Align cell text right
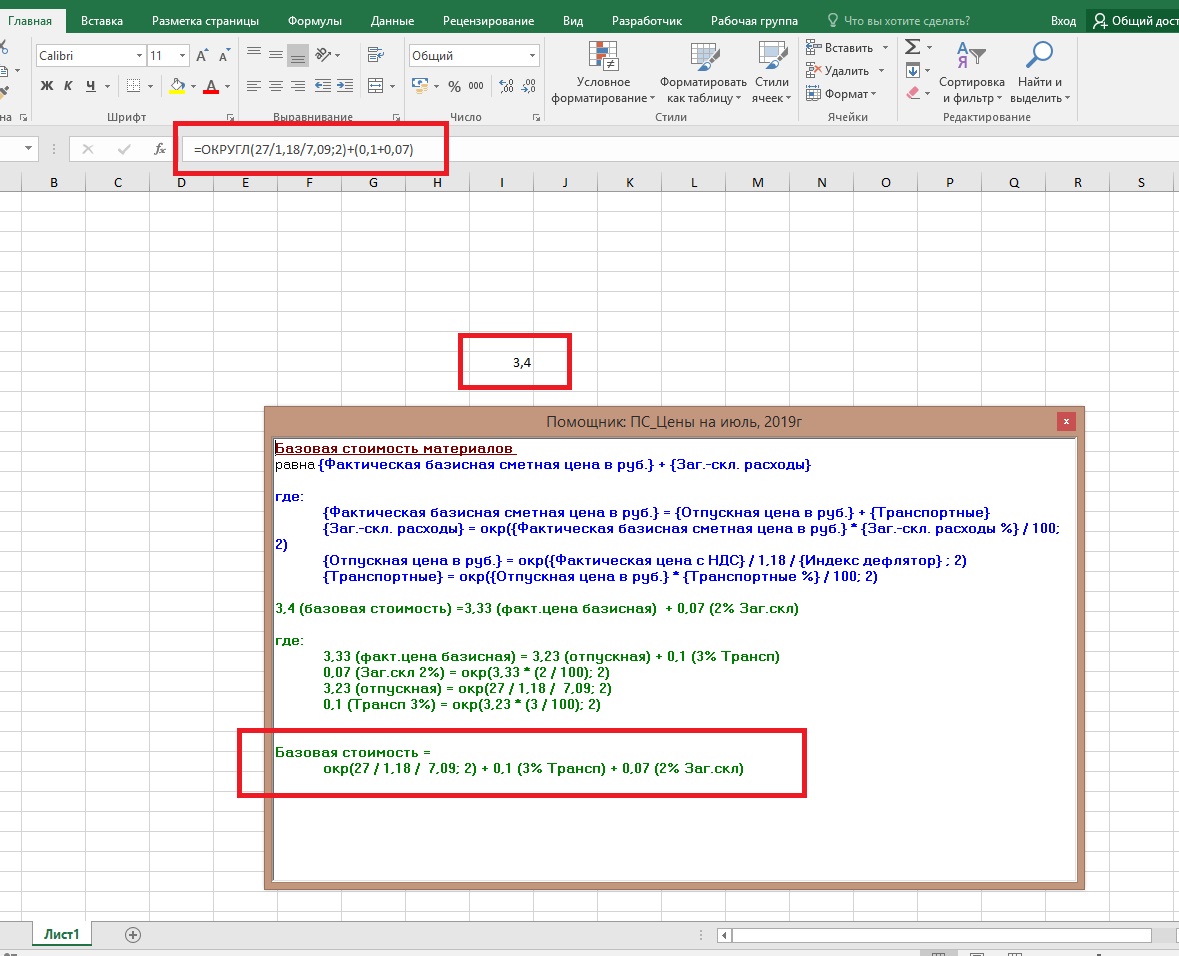Image resolution: width=1179 pixels, height=956 pixels. [x=298, y=86]
